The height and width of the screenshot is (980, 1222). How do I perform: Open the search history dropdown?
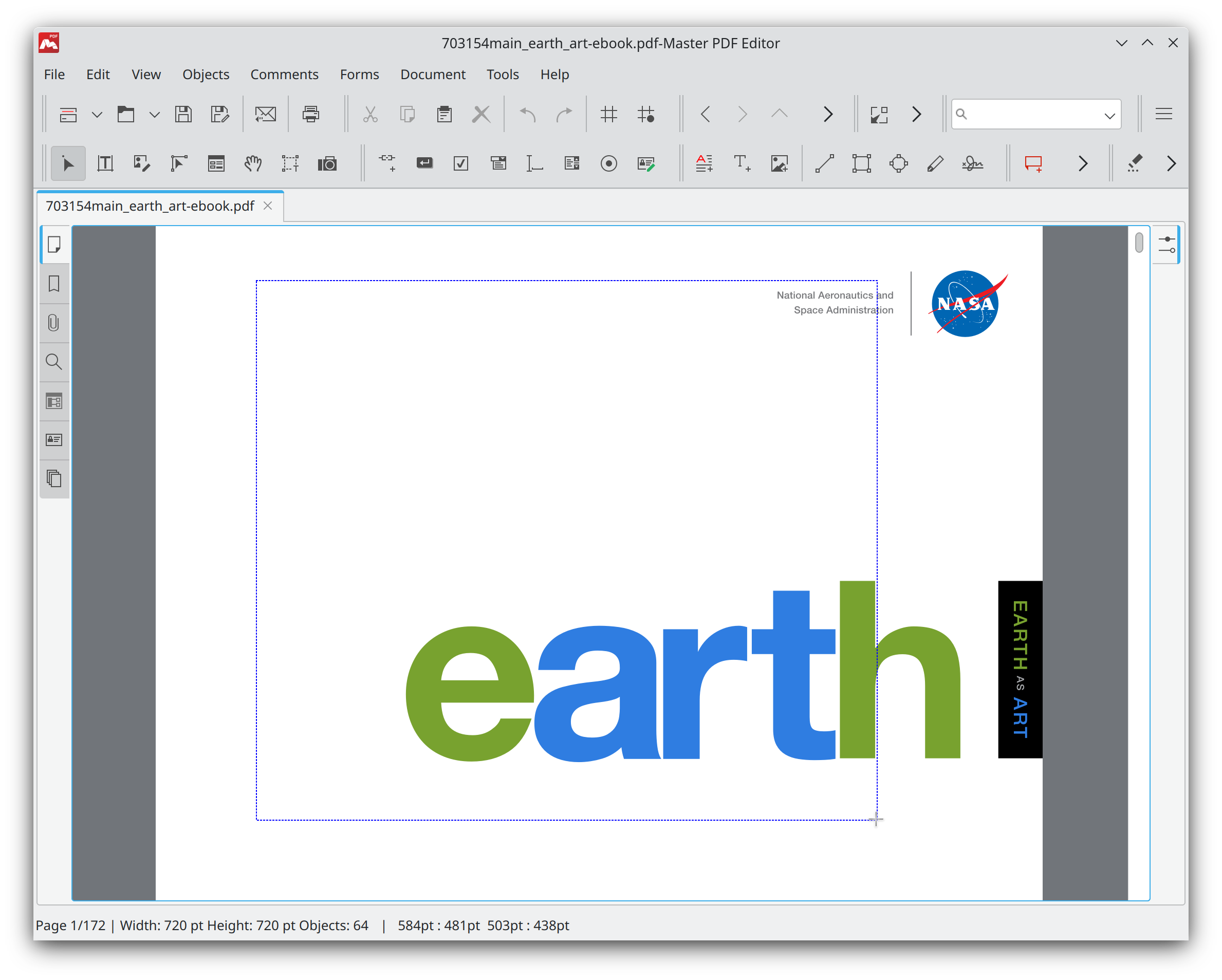click(x=1109, y=116)
